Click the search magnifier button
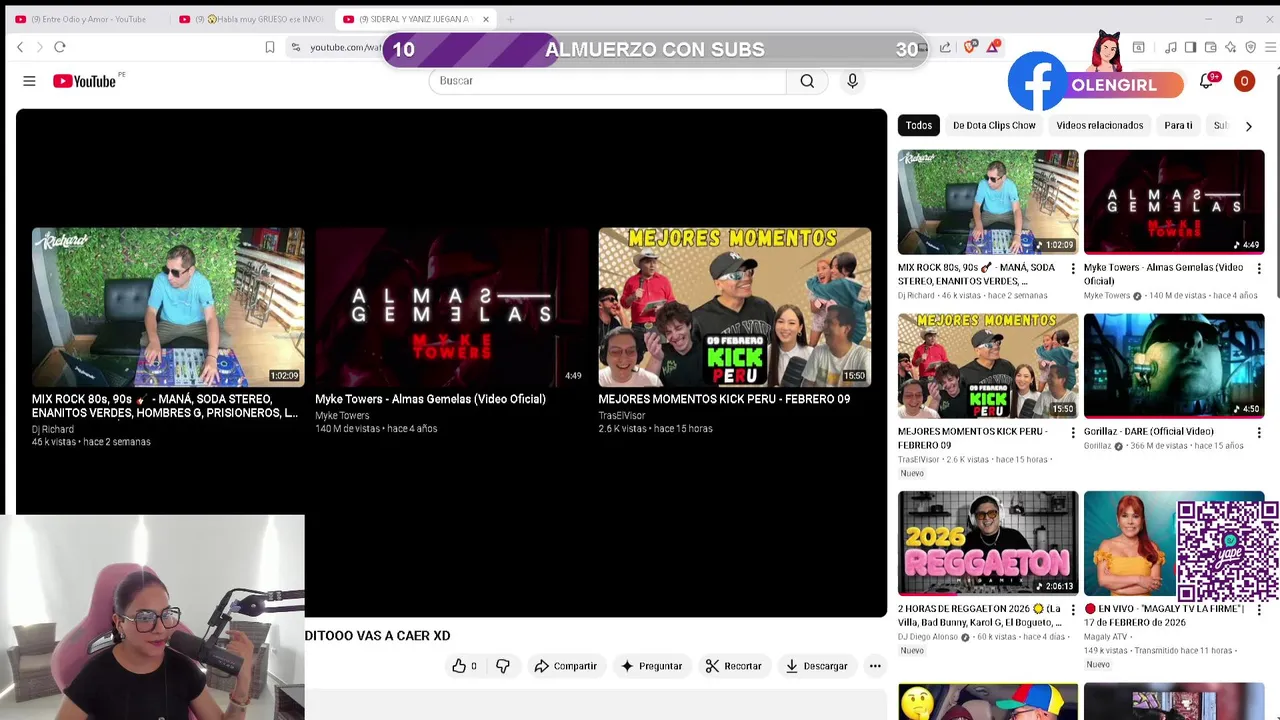This screenshot has width=1280, height=720. 807,81
